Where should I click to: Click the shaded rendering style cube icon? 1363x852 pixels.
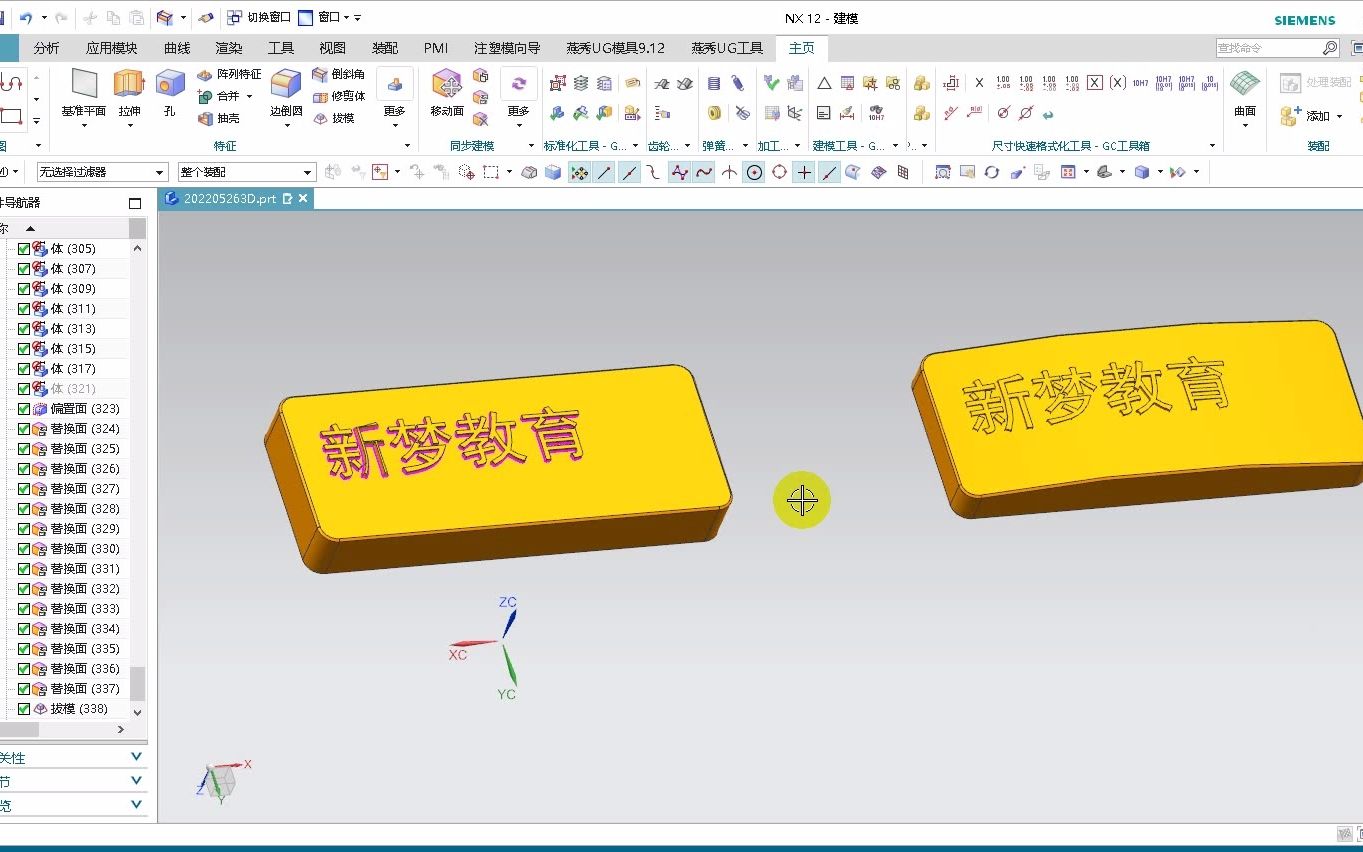pyautogui.click(x=1142, y=172)
